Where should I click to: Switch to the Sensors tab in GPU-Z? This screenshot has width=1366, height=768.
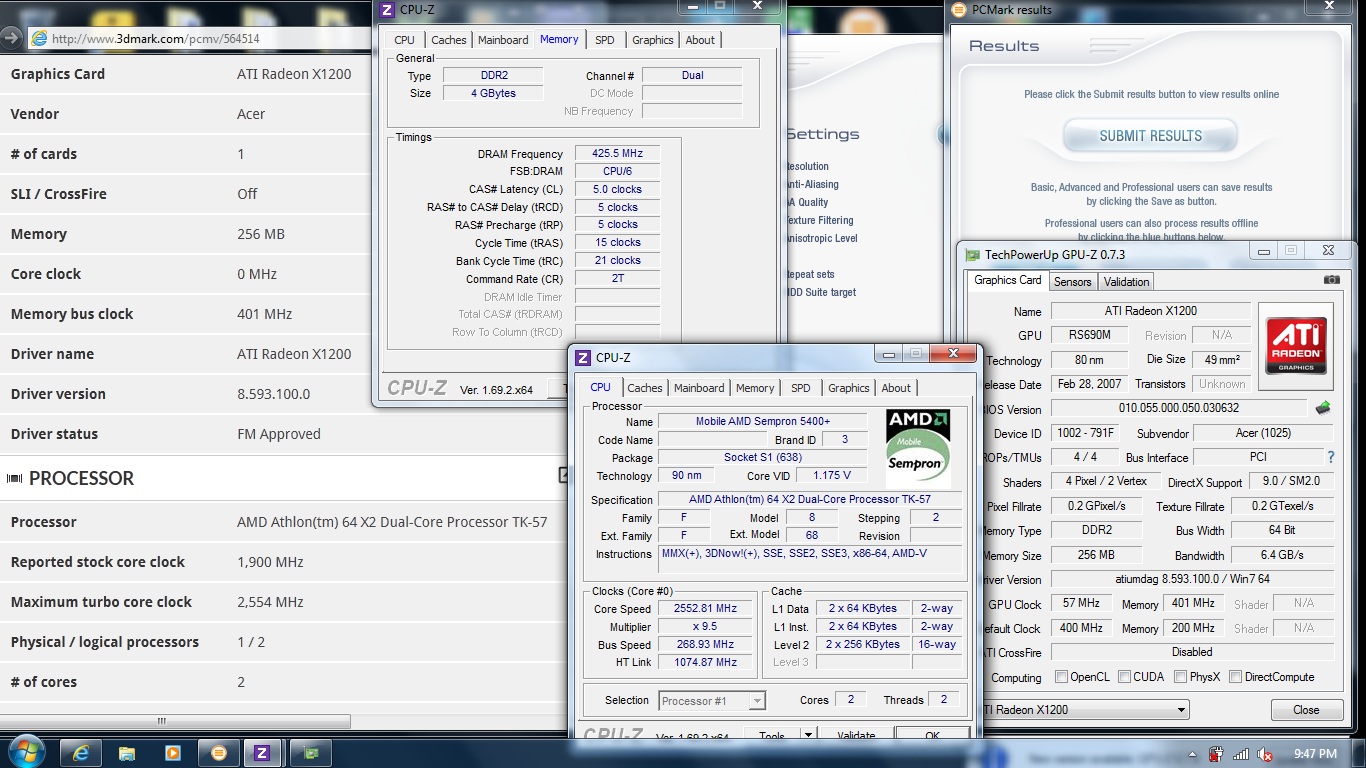[x=1073, y=282]
